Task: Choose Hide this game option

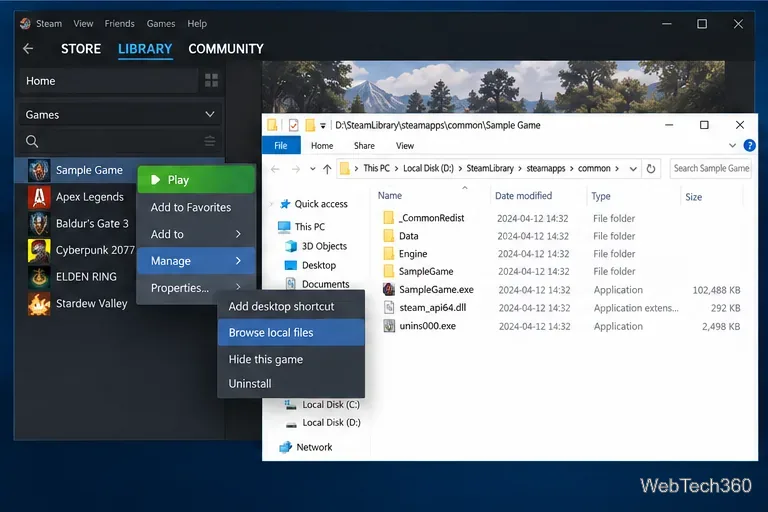Action: click(x=291, y=359)
